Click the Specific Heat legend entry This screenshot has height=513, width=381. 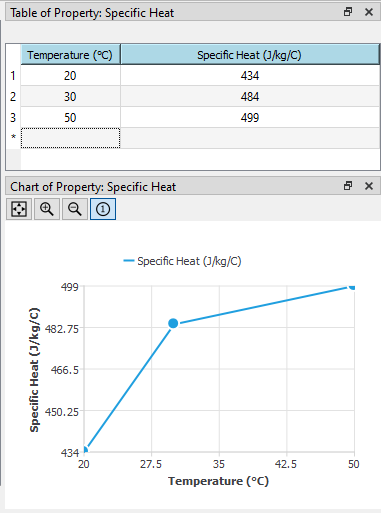182,261
